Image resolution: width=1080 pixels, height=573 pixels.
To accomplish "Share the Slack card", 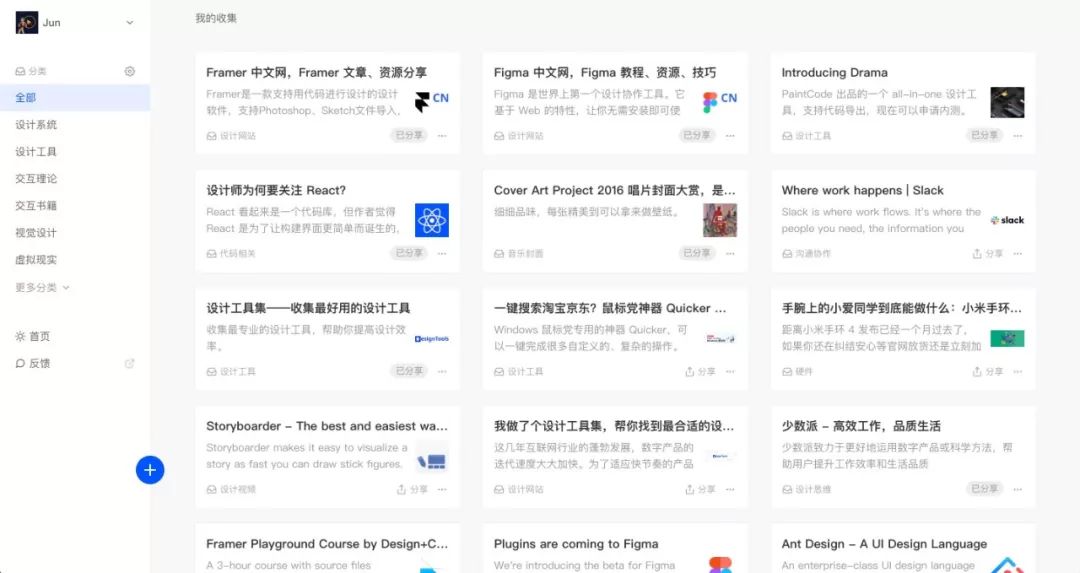I will click(988, 253).
